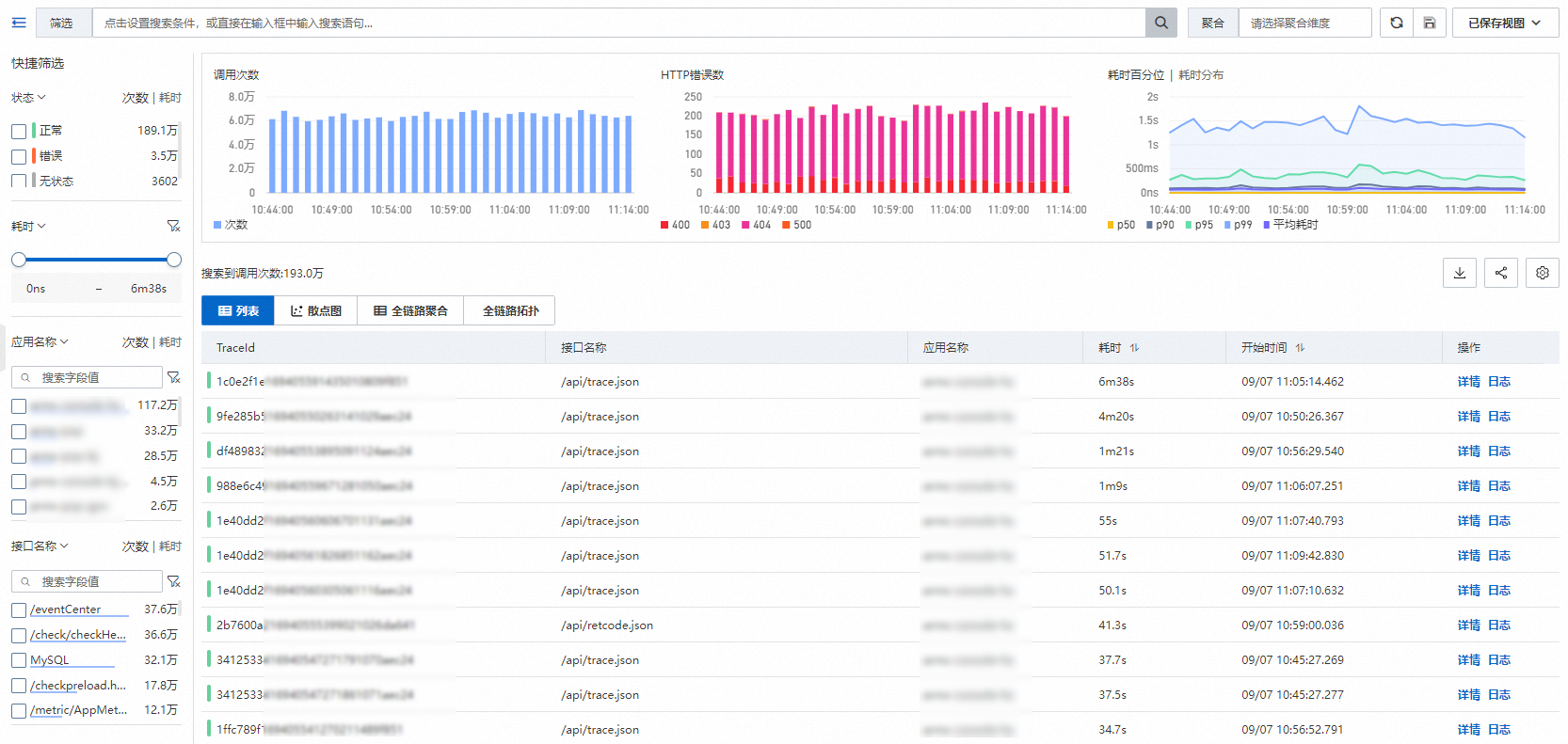Download the call list
Screen dimensions: 1568x744
coord(1459,273)
